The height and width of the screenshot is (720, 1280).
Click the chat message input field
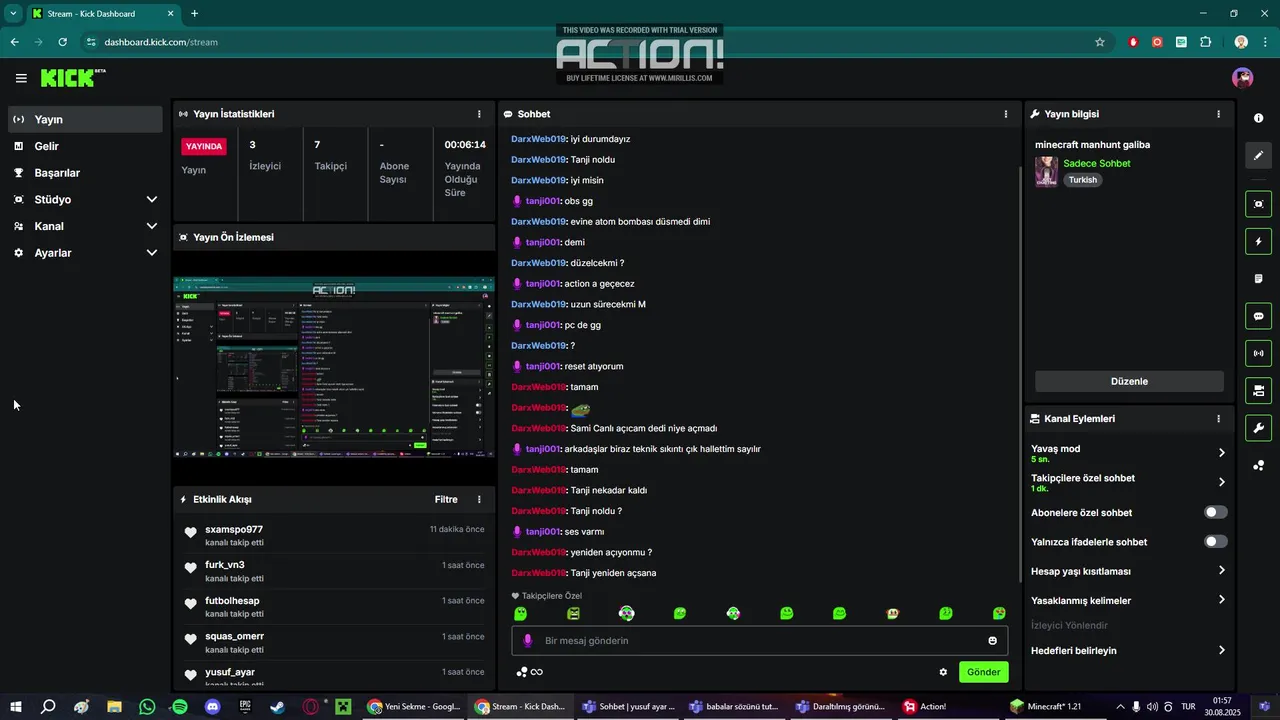759,641
